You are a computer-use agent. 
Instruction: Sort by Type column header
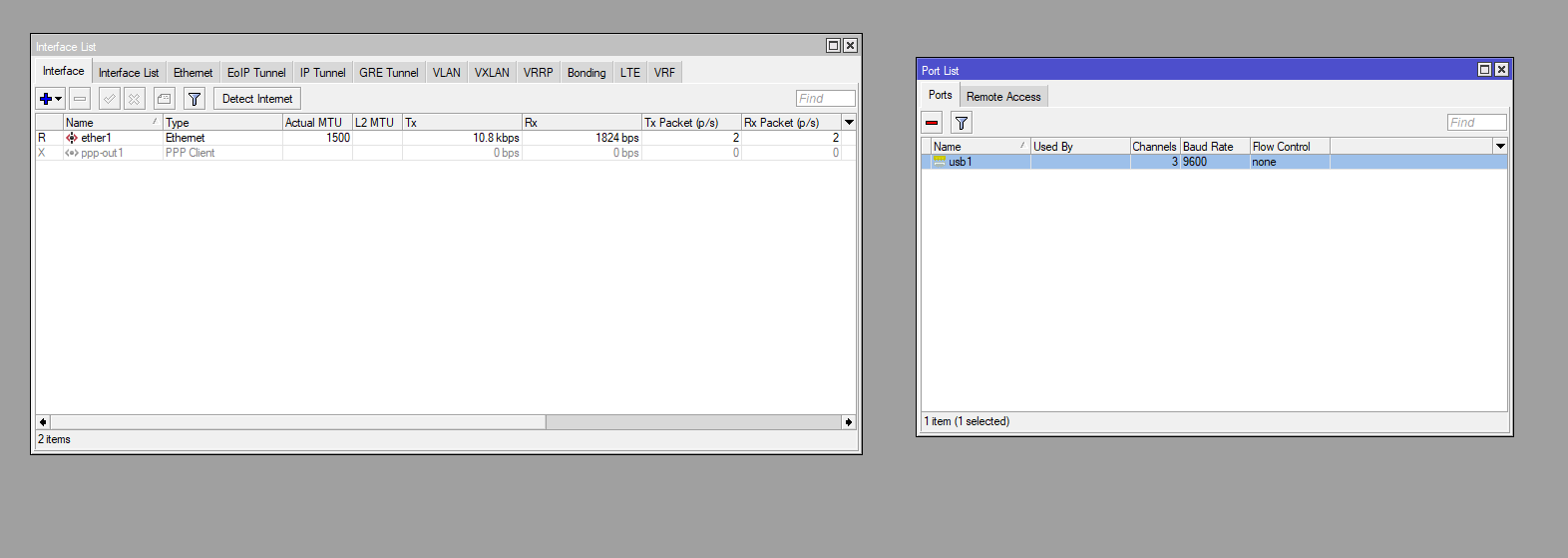(222, 122)
